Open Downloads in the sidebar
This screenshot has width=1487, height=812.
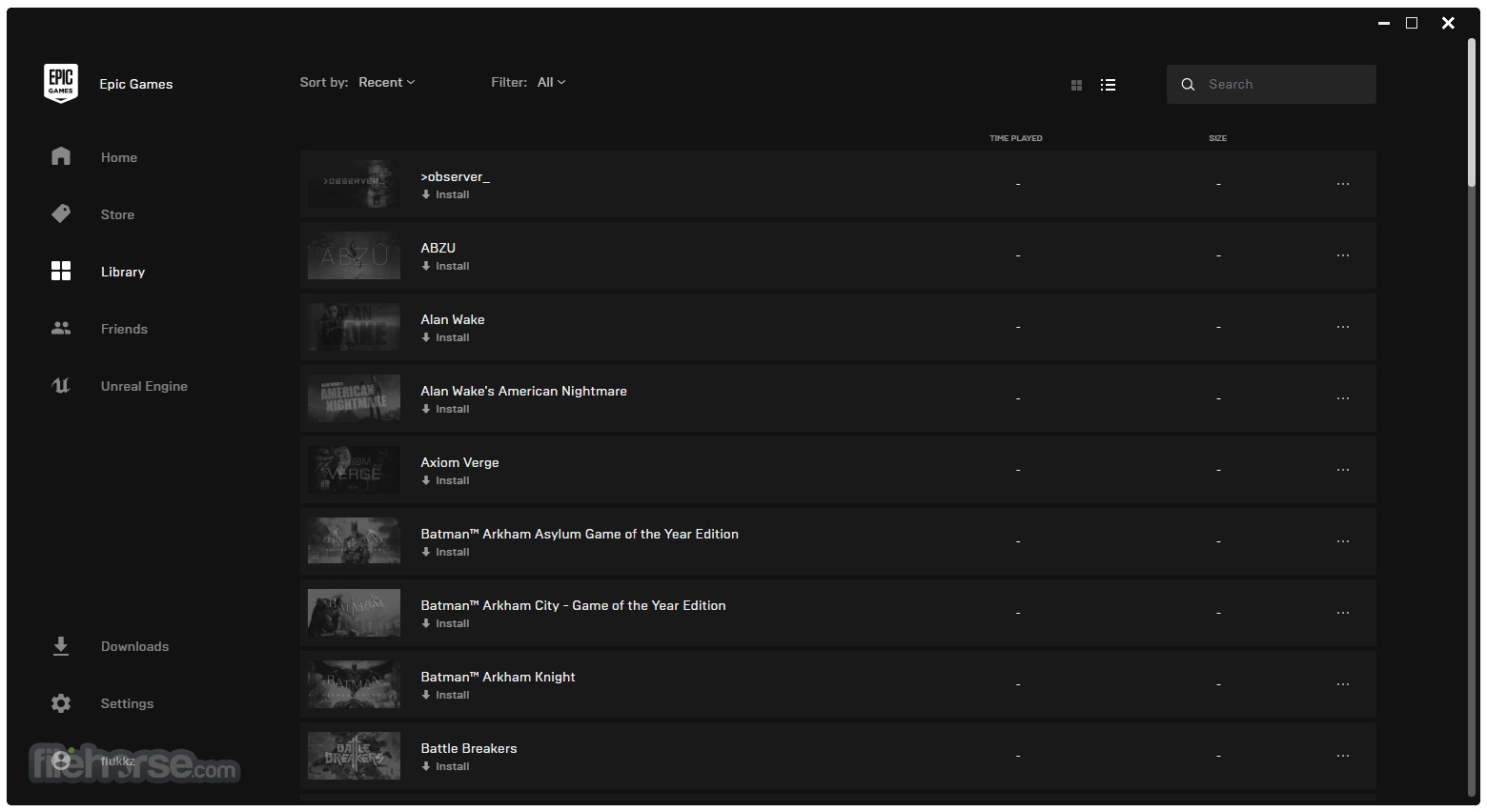(x=134, y=646)
